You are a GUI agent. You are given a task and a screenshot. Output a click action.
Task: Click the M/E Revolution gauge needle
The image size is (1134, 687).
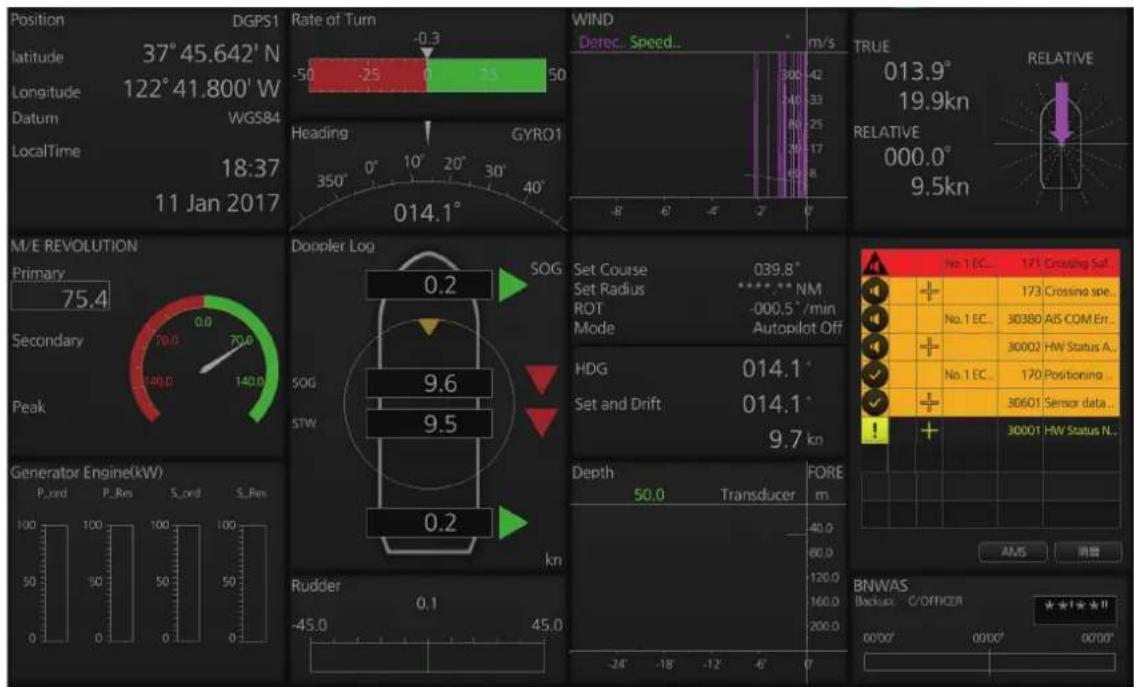pos(224,357)
